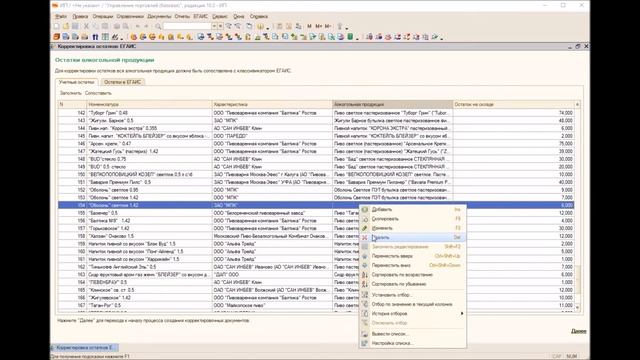
Task: Click the M+ calculator memory button
Action: [319, 26]
